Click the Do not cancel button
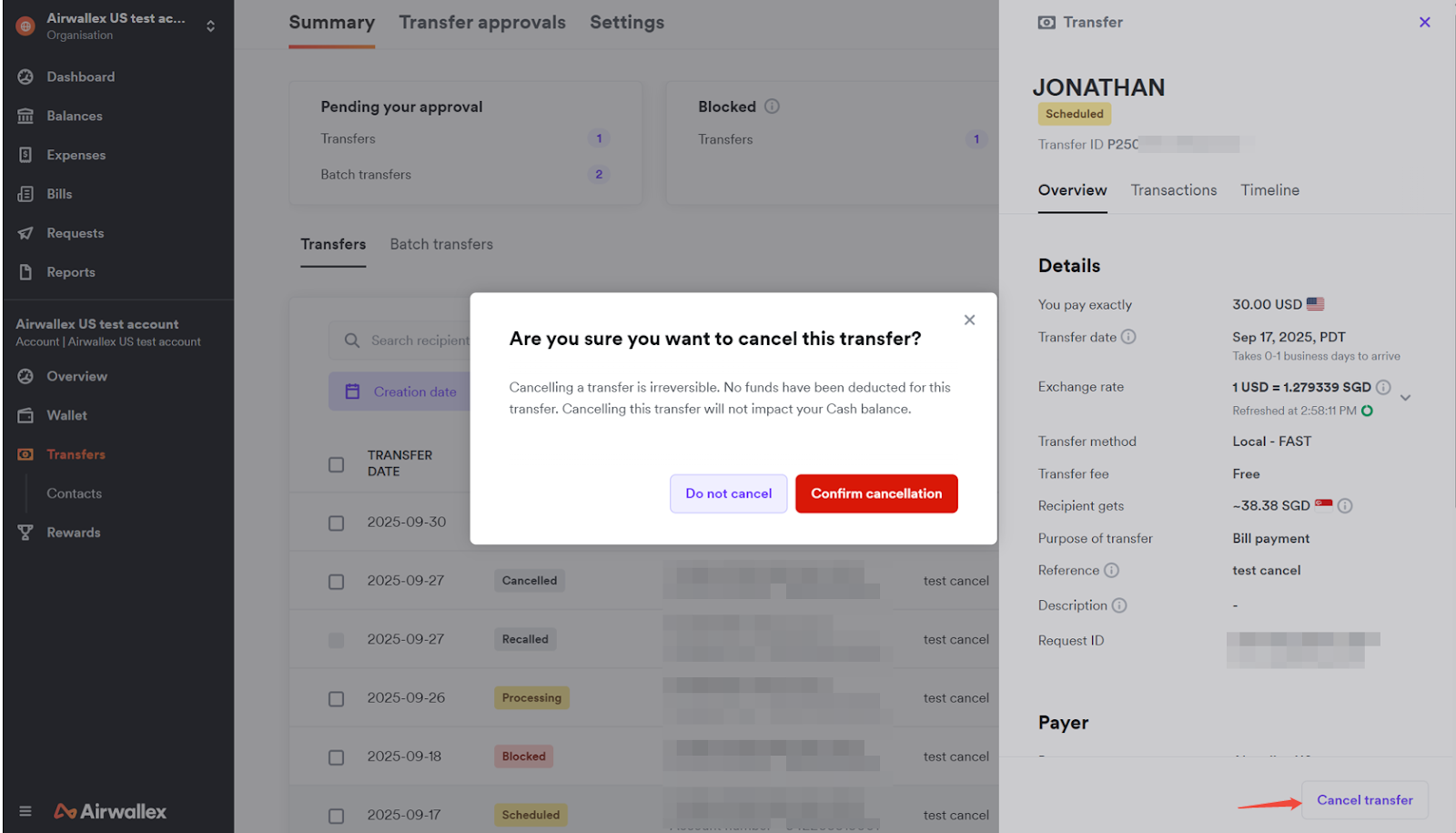The image size is (1456, 833). (728, 493)
